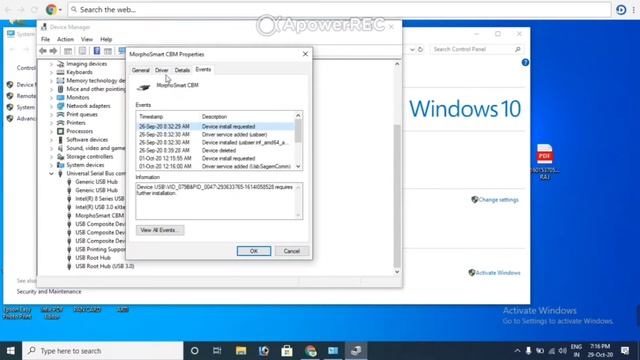This screenshot has width=640, height=360.
Task: Click the events list scroll down arrow
Action: coord(298,167)
